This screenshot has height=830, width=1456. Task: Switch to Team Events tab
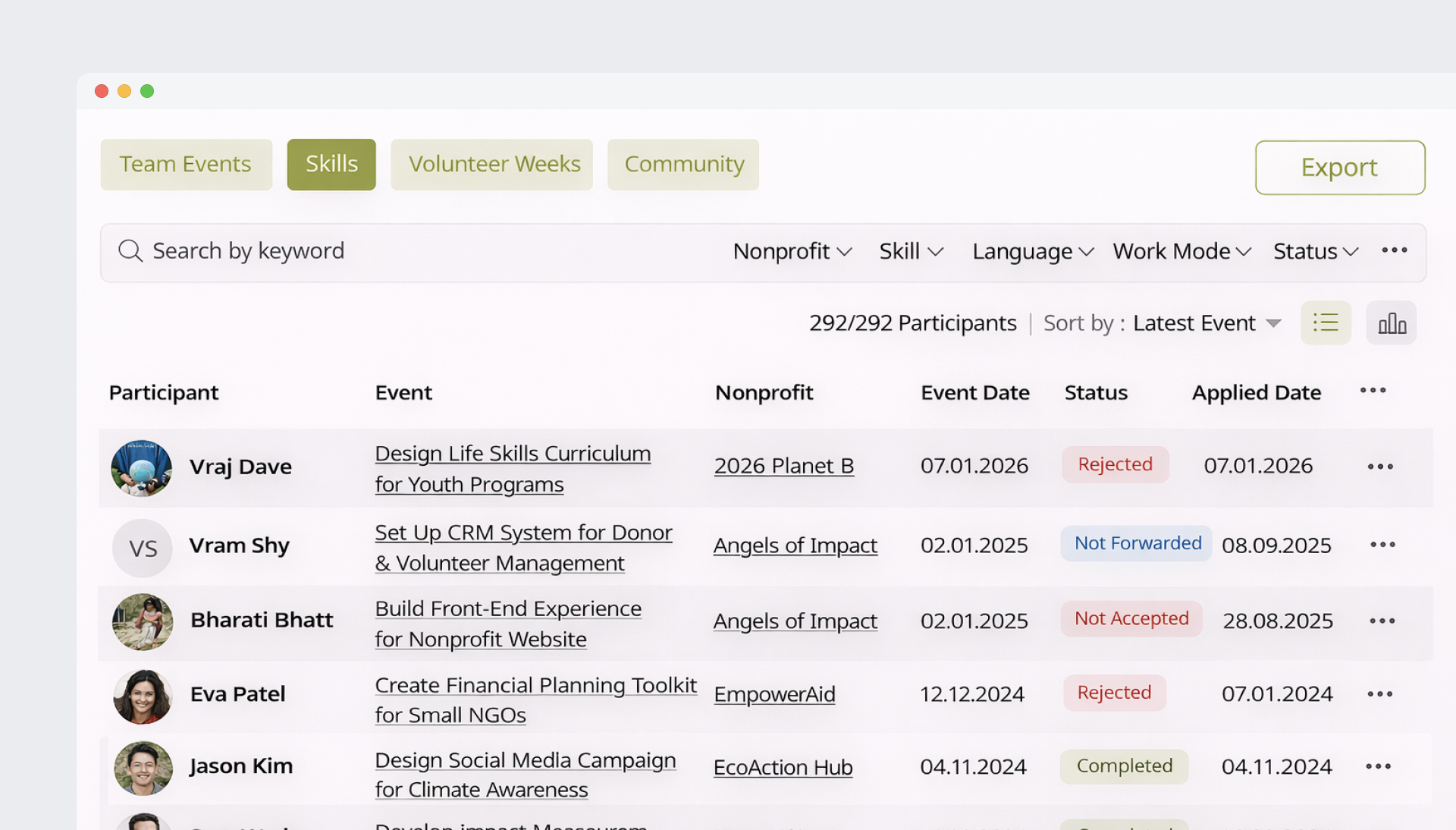pos(186,164)
